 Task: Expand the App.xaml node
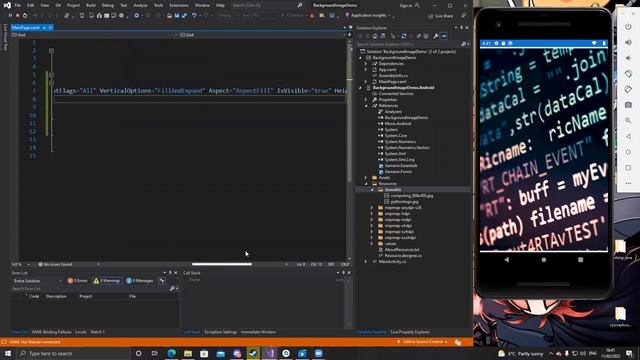tap(366, 70)
